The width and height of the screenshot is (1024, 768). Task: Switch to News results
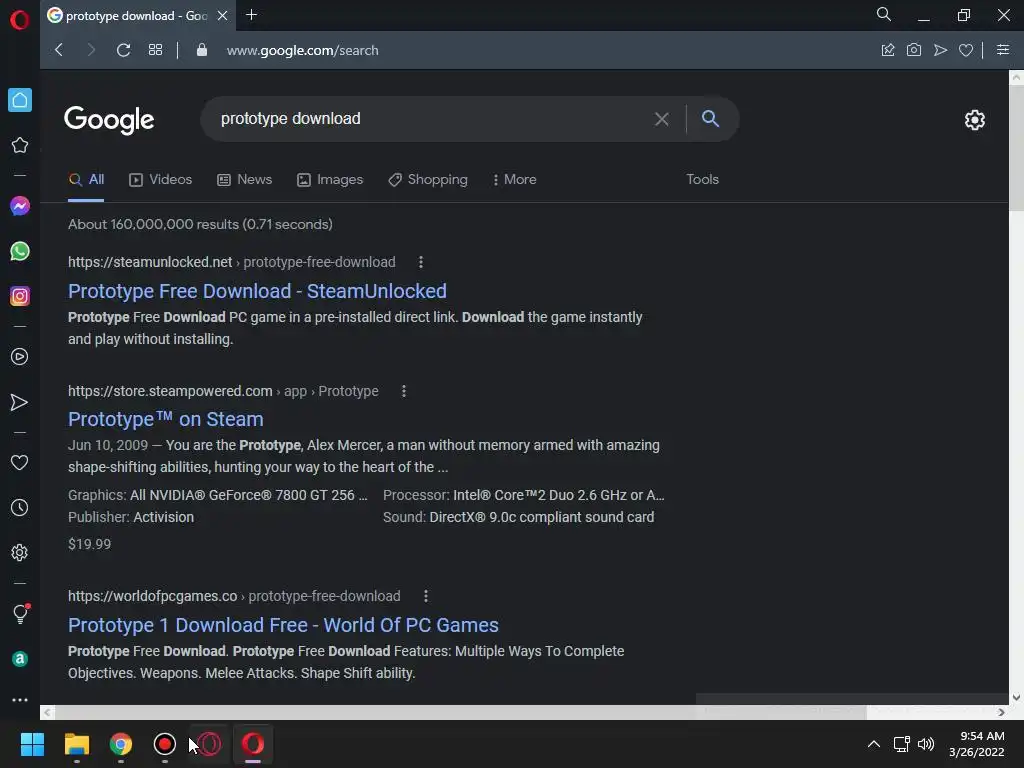coord(245,180)
